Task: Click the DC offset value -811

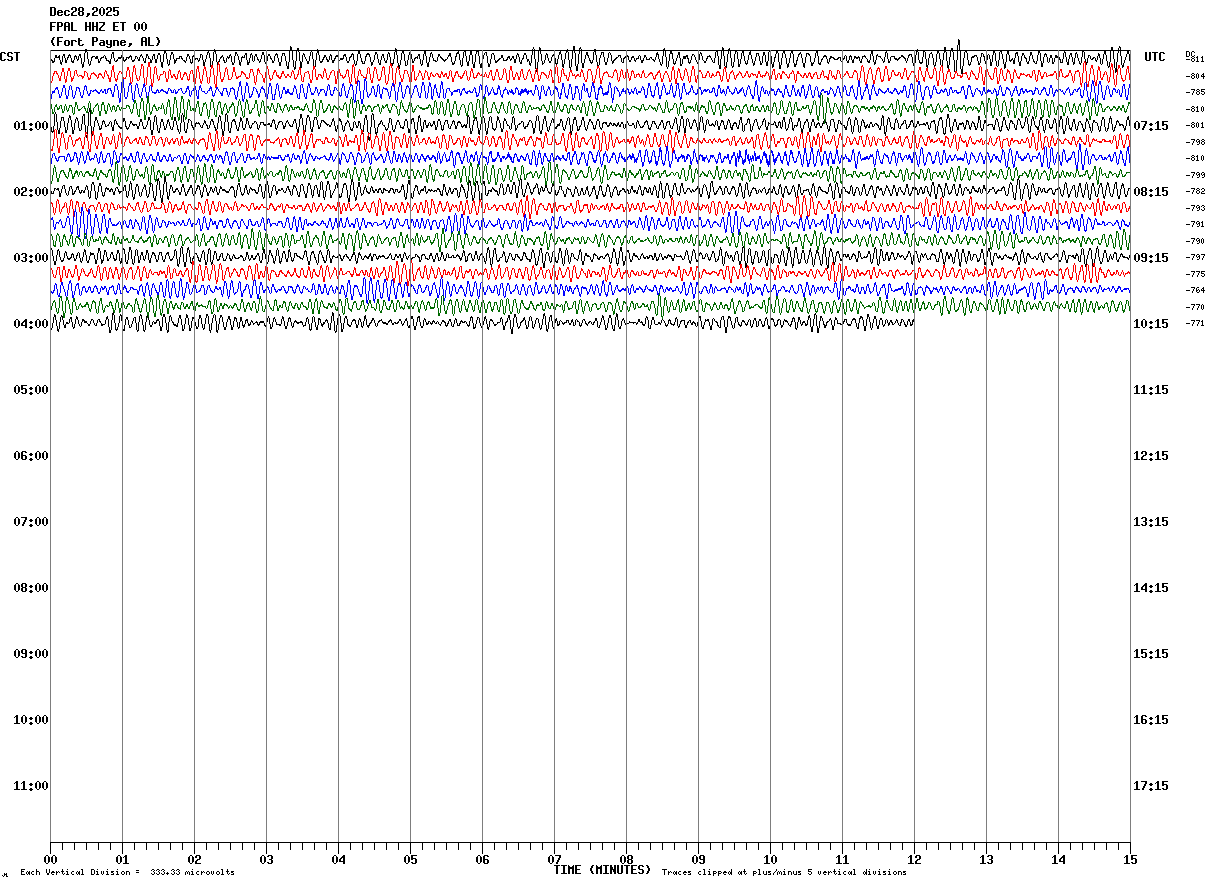Action: tap(1196, 60)
